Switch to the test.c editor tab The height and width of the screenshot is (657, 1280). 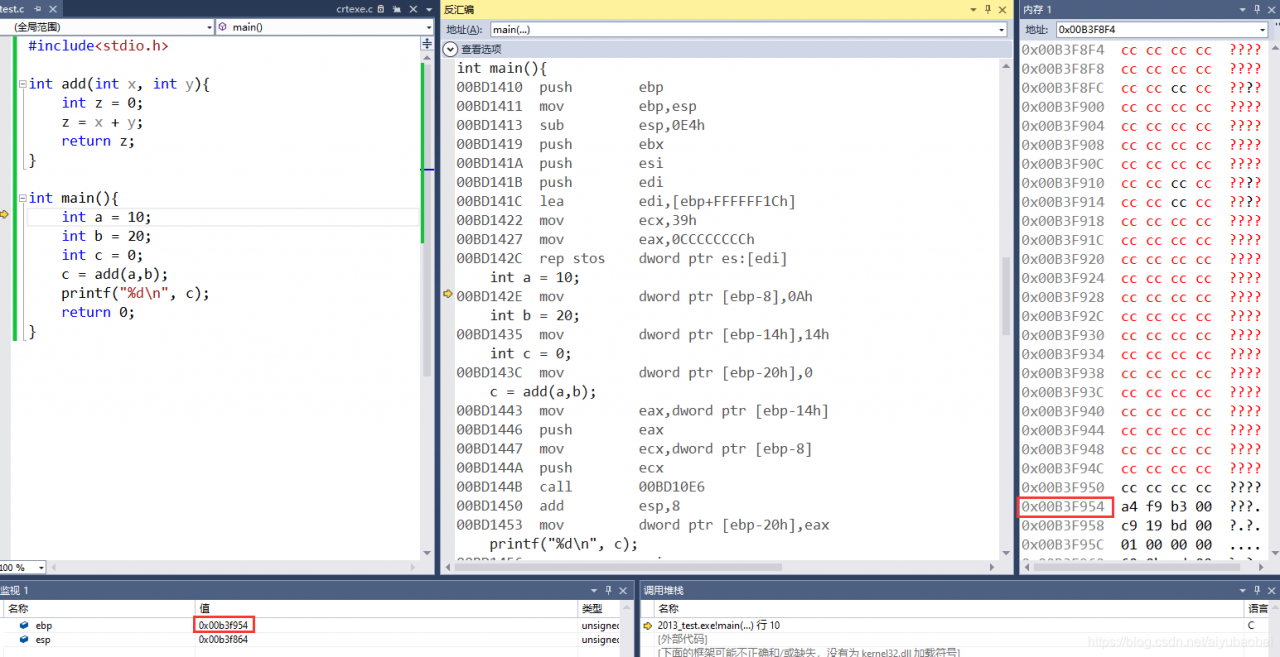tap(12, 9)
